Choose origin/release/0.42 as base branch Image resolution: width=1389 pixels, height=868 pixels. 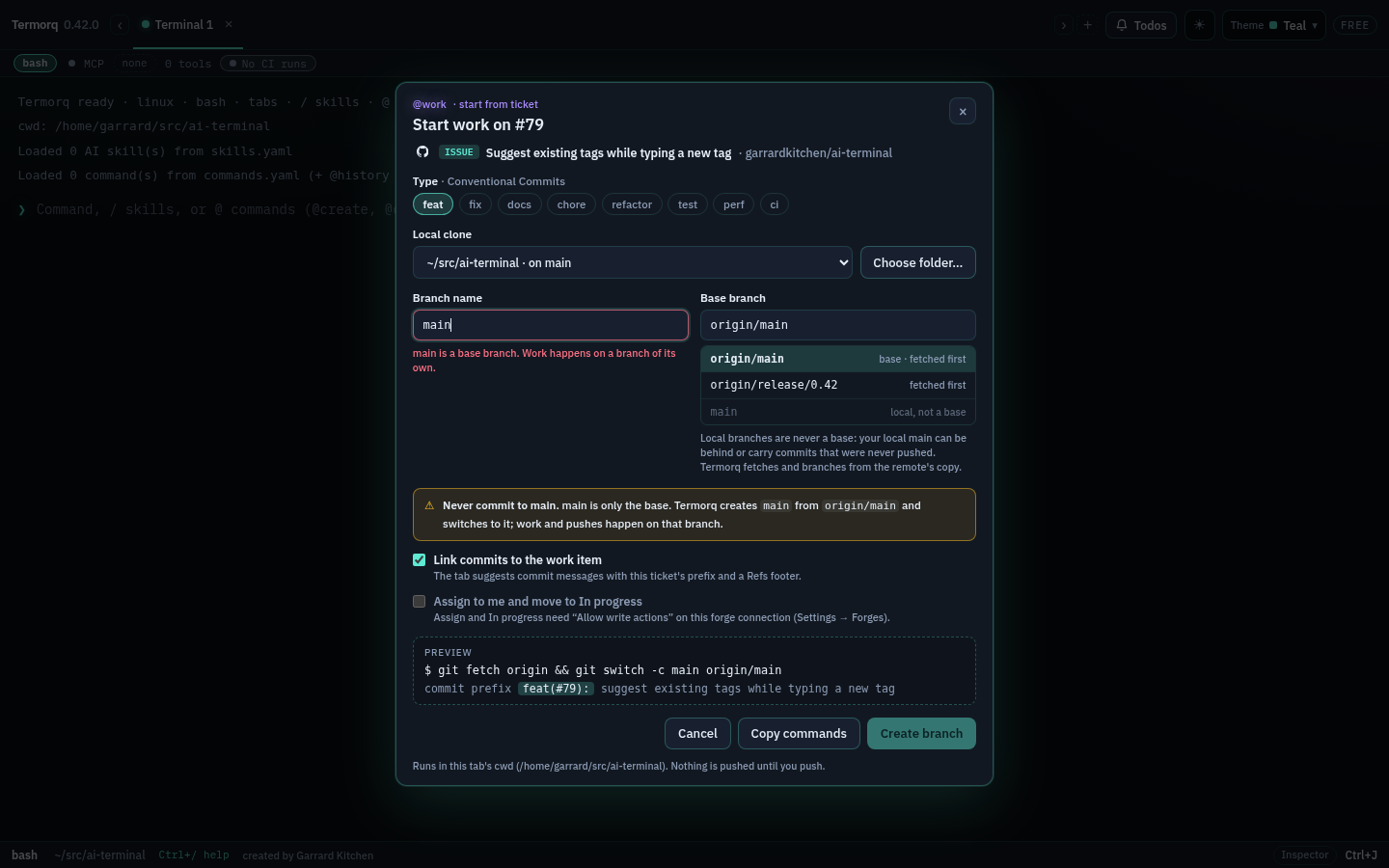point(838,385)
